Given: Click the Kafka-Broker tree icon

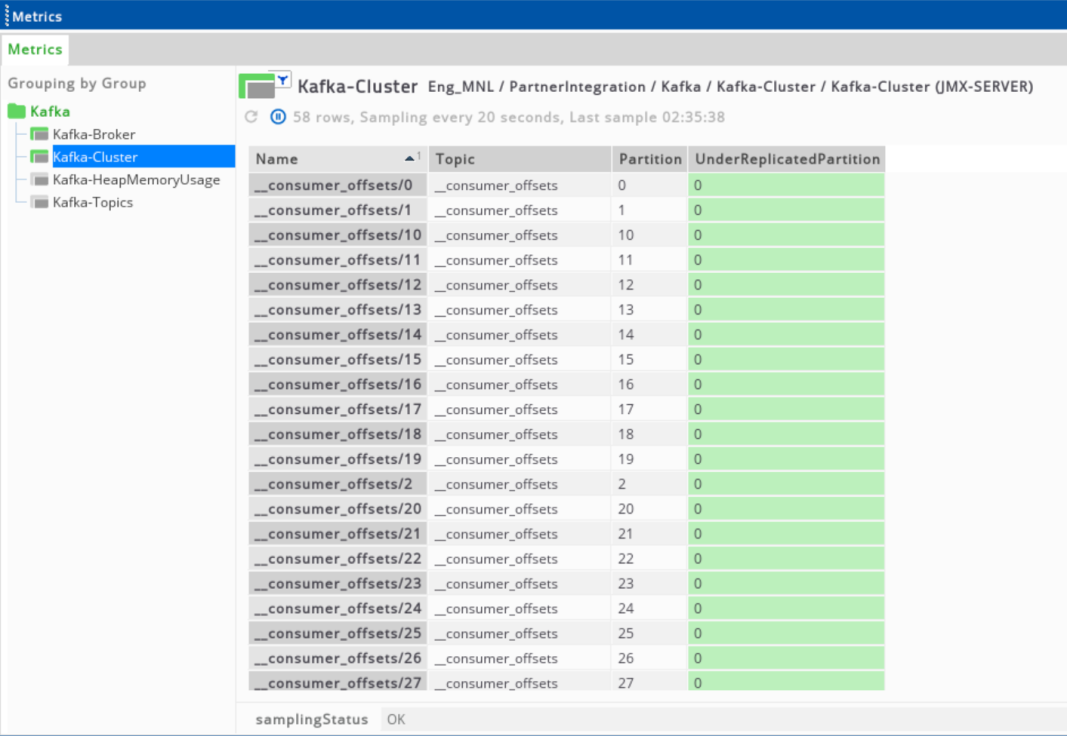Looking at the screenshot, I should [x=40, y=134].
